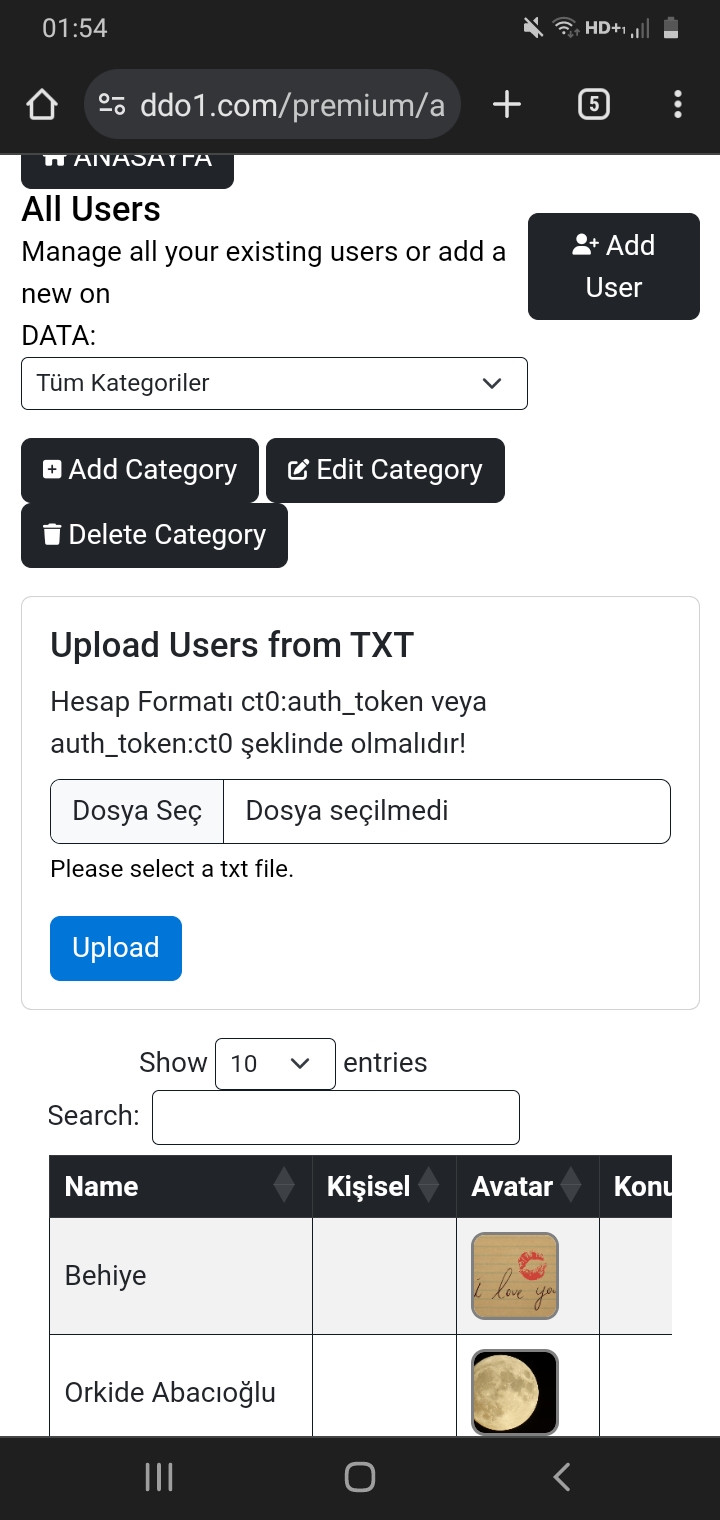Click the Add User button
The image size is (720, 1520).
614,266
